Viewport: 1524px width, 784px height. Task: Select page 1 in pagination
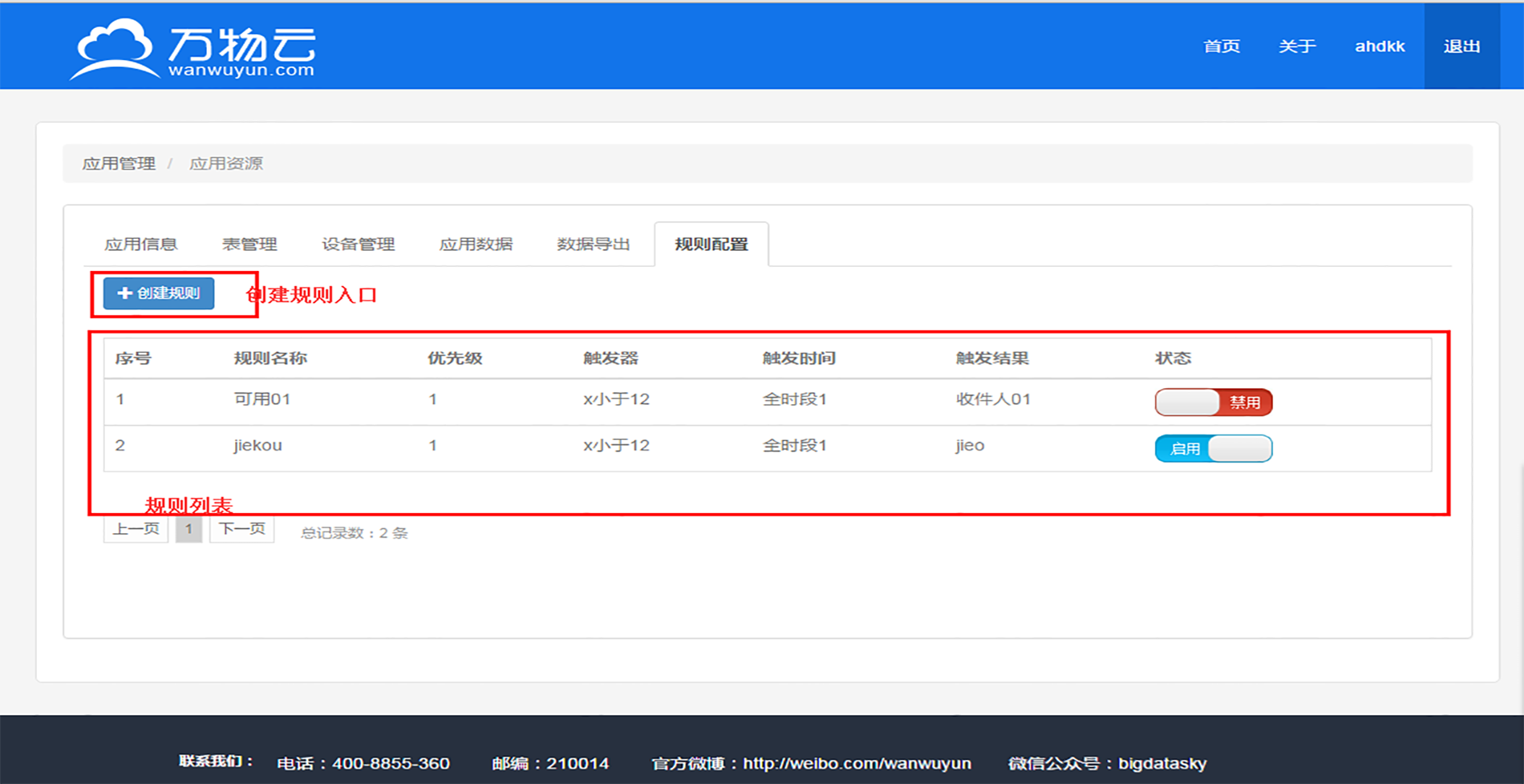pos(188,529)
